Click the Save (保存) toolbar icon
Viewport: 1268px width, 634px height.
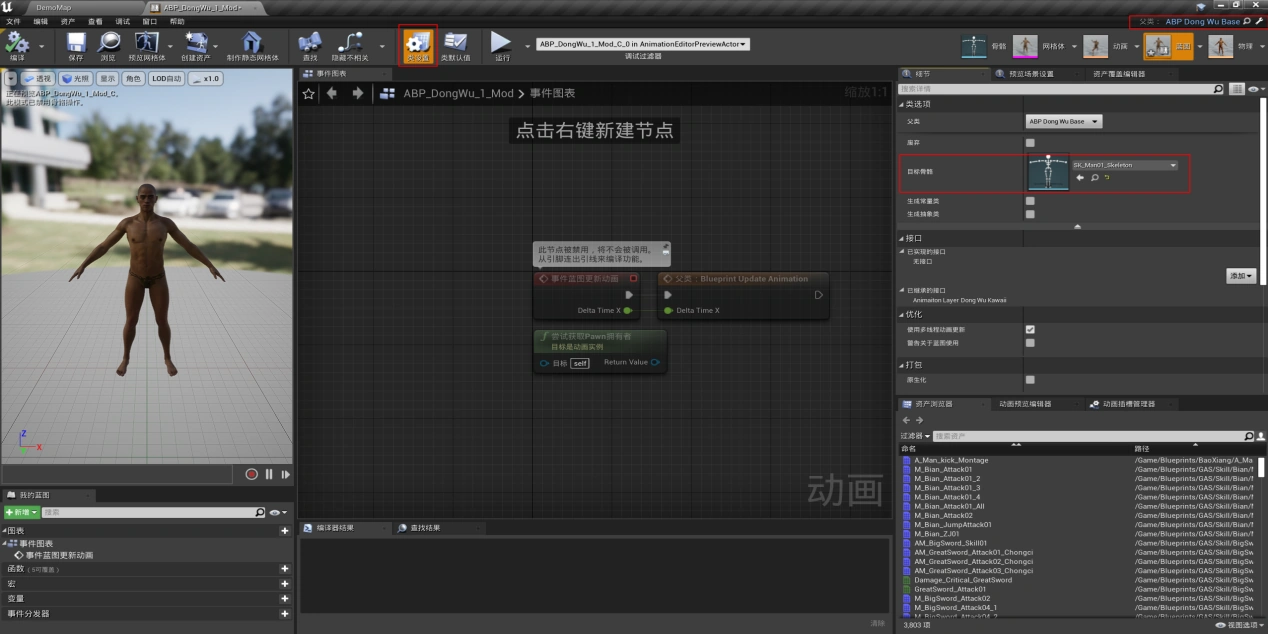(x=76, y=43)
